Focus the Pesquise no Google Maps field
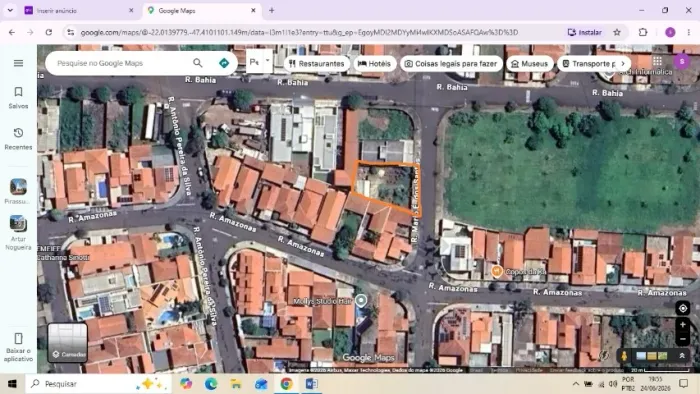The height and width of the screenshot is (394, 700). coord(121,63)
